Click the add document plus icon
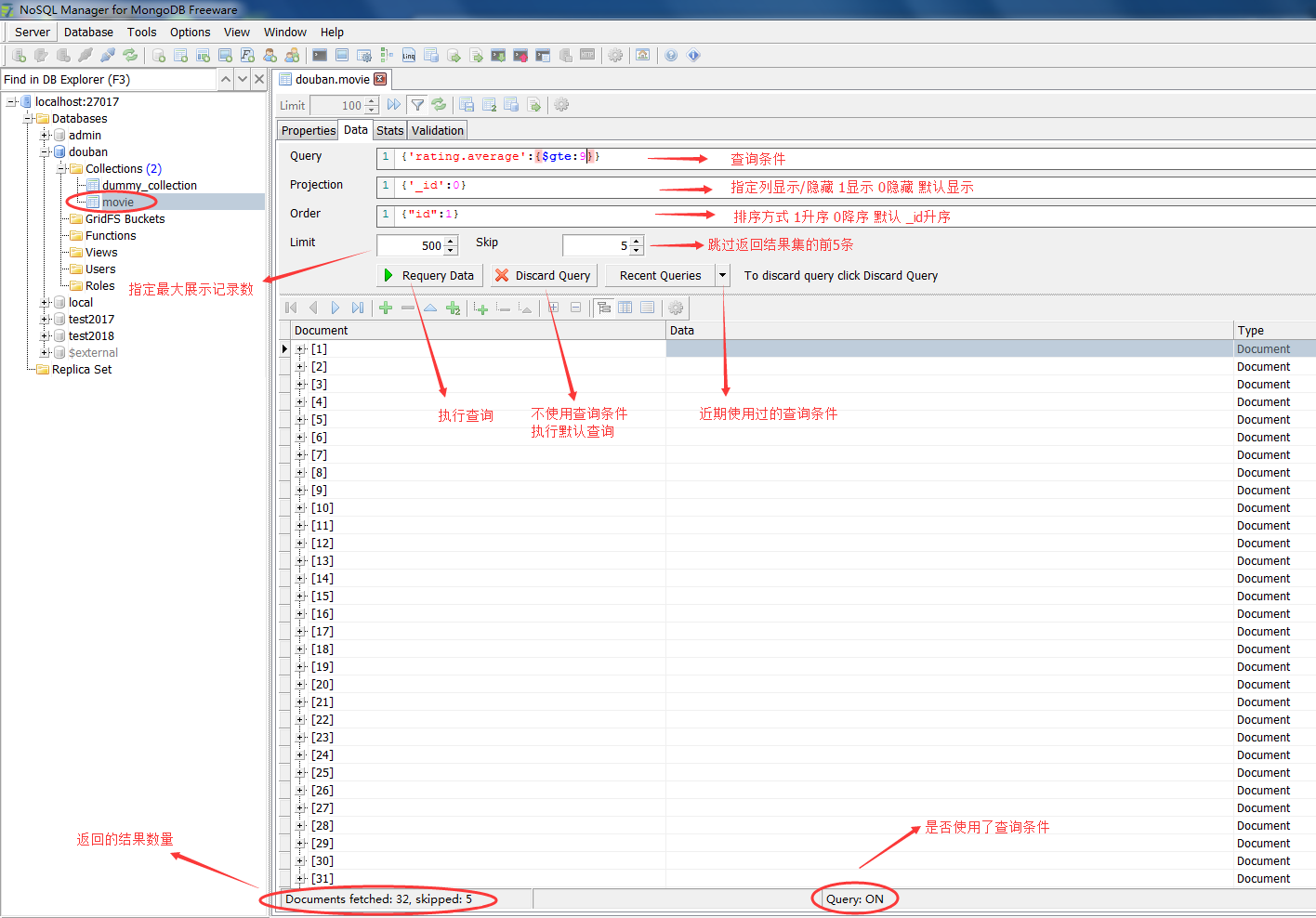 click(x=385, y=308)
